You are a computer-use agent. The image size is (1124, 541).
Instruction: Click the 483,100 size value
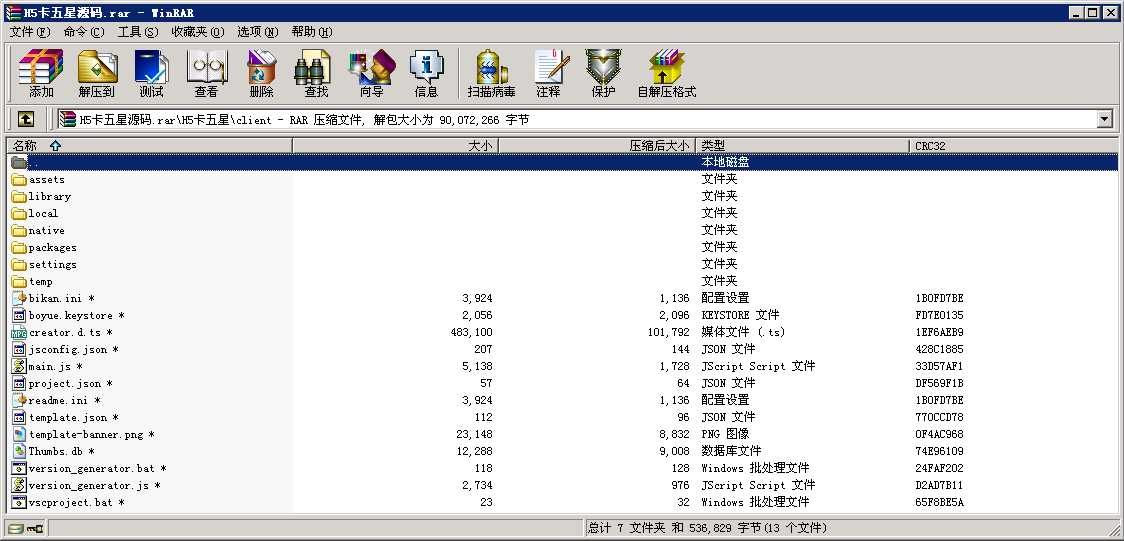(472, 332)
